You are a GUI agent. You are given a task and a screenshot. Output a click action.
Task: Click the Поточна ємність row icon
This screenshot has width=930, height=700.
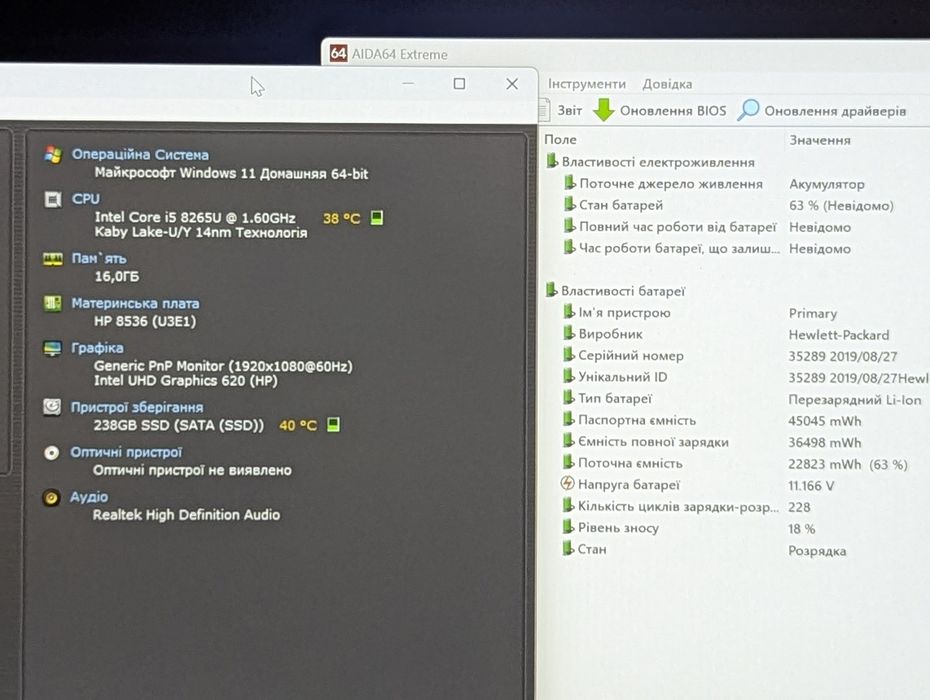569,462
